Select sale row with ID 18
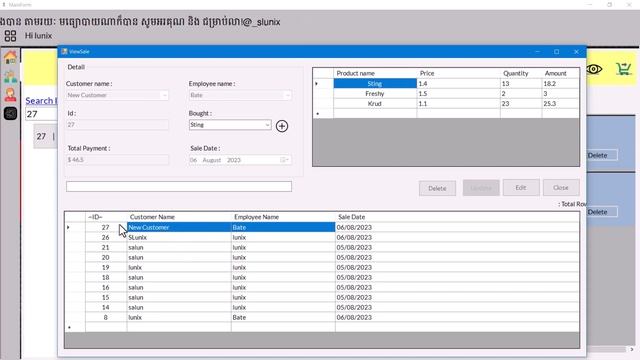 coord(322,278)
